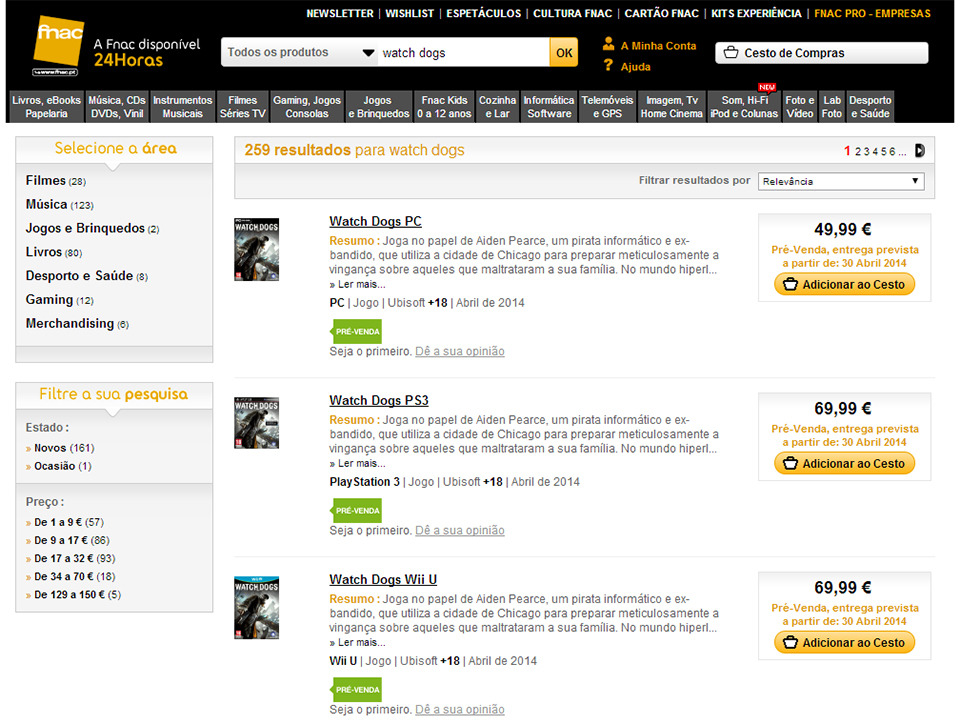Click the question mark Ajuda icon

608,66
